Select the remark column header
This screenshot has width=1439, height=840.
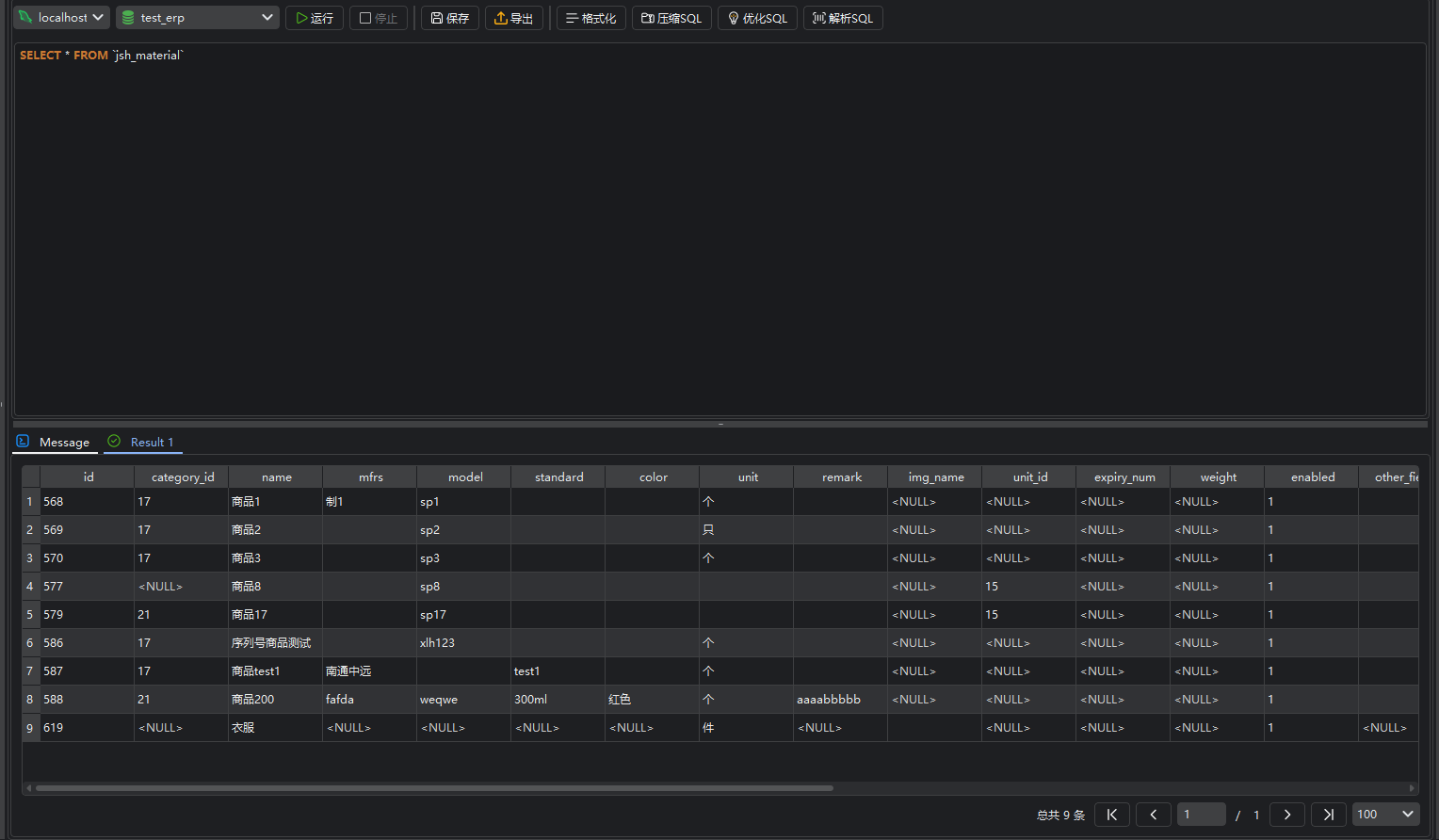pos(841,477)
